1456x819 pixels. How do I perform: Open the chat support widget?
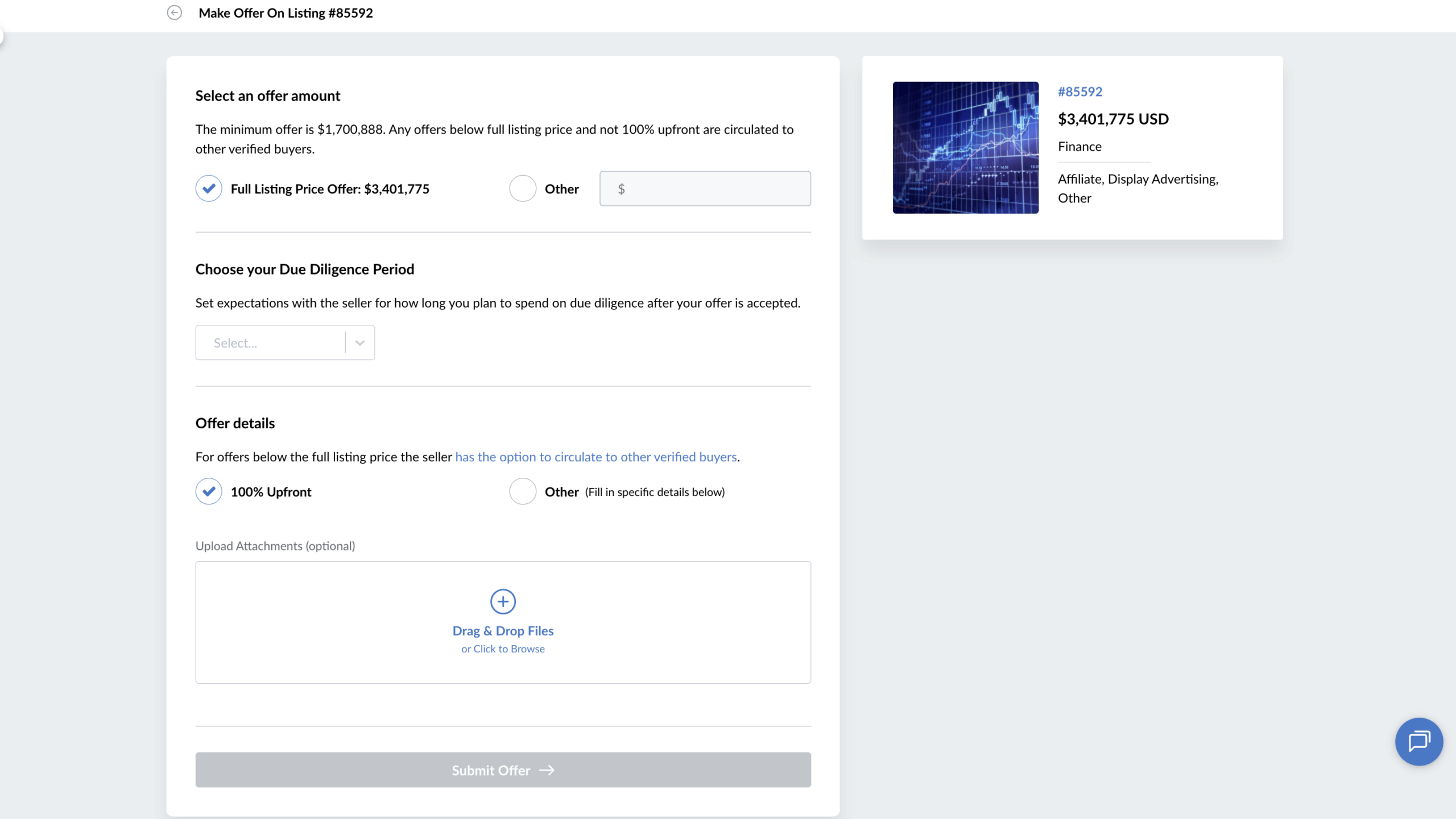point(1418,741)
